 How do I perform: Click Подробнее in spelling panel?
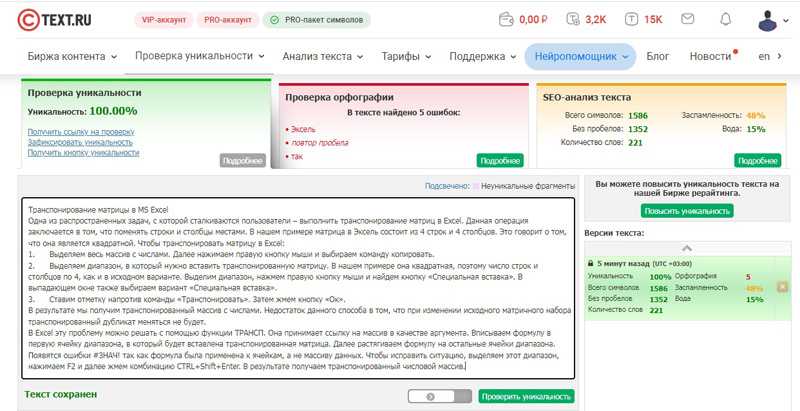[500, 161]
